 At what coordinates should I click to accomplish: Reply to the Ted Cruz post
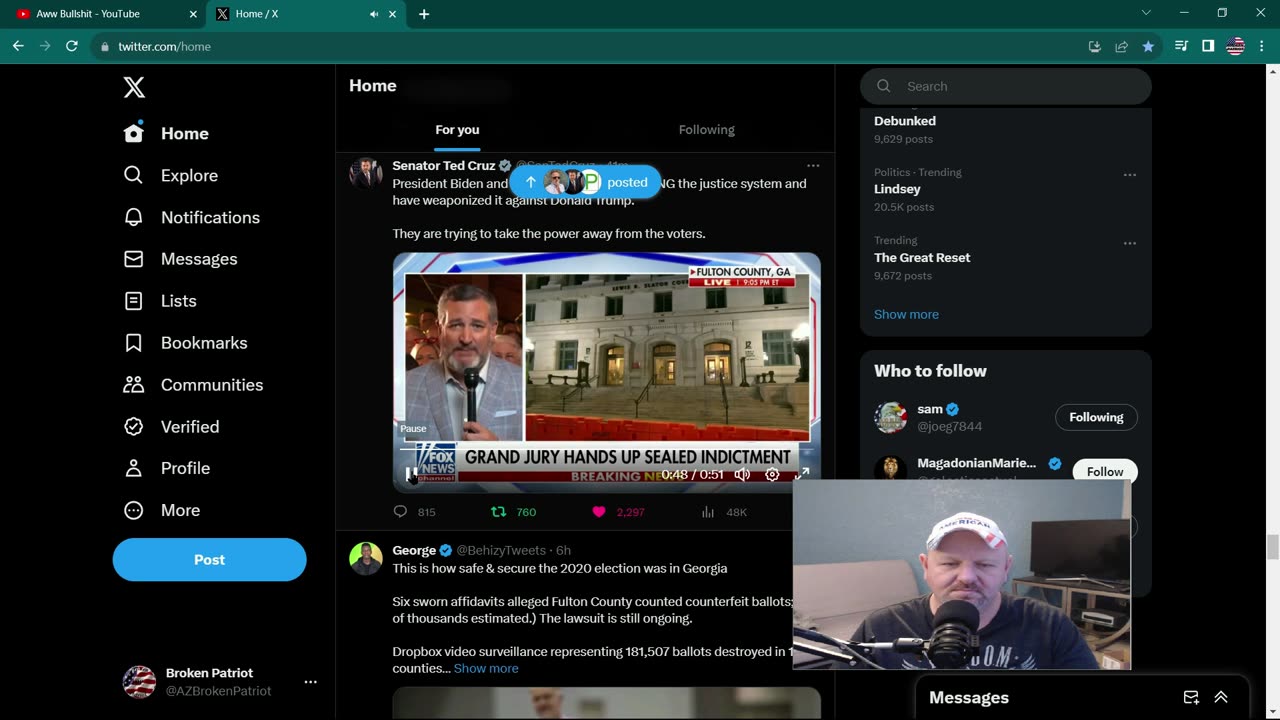click(401, 512)
